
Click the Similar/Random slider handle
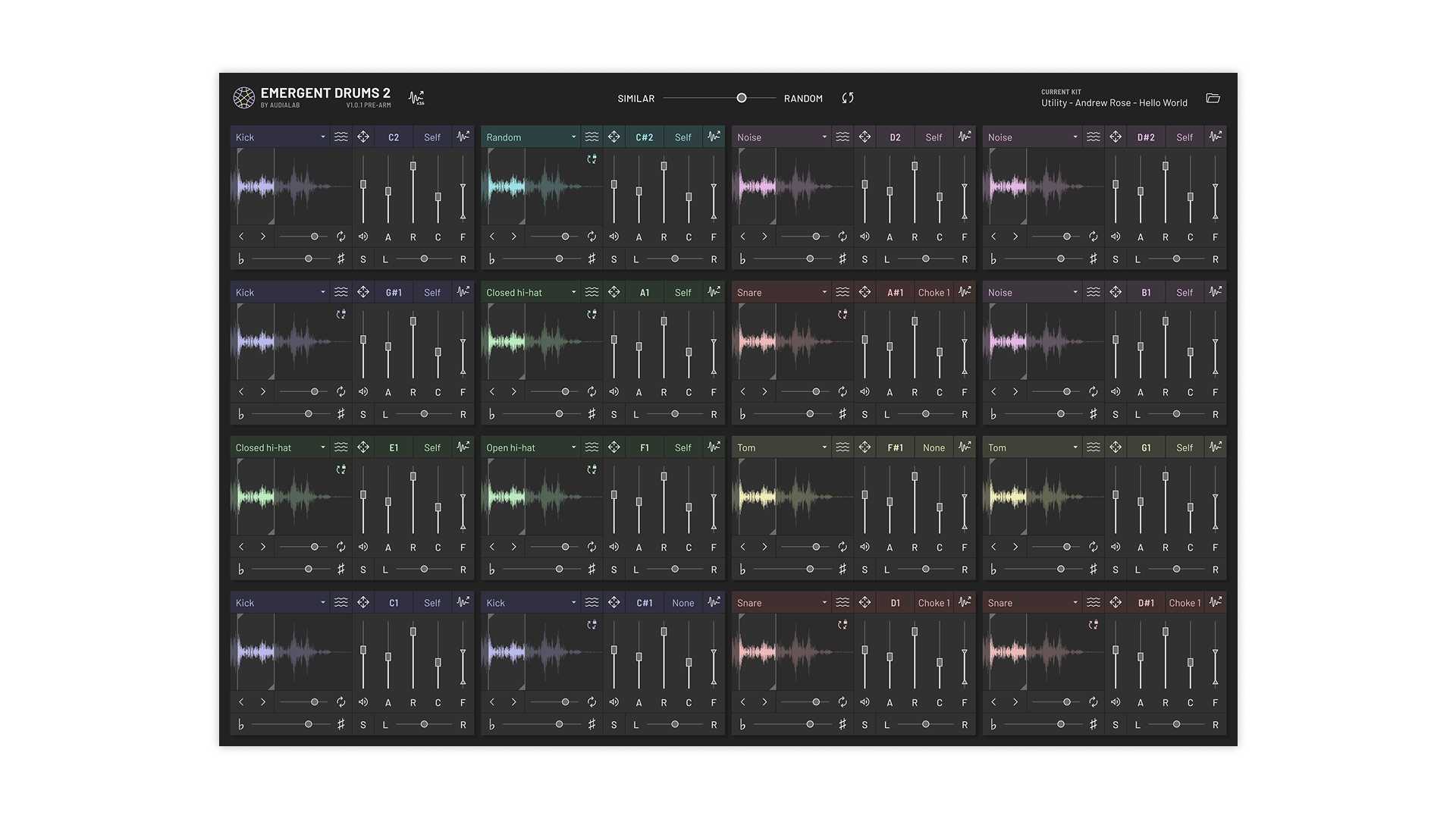click(x=742, y=98)
